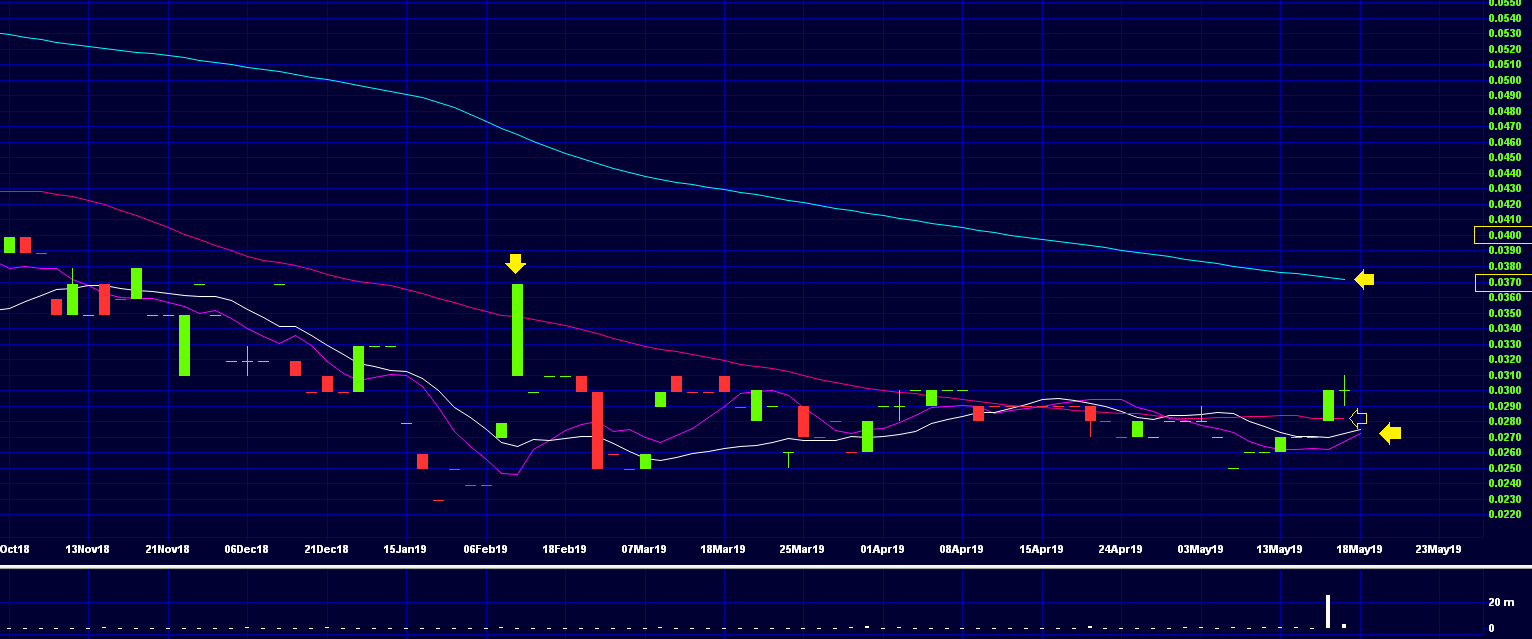Image resolution: width=1532 pixels, height=639 pixels.
Task: Click the 03May19 date label
Action: coord(1200,549)
